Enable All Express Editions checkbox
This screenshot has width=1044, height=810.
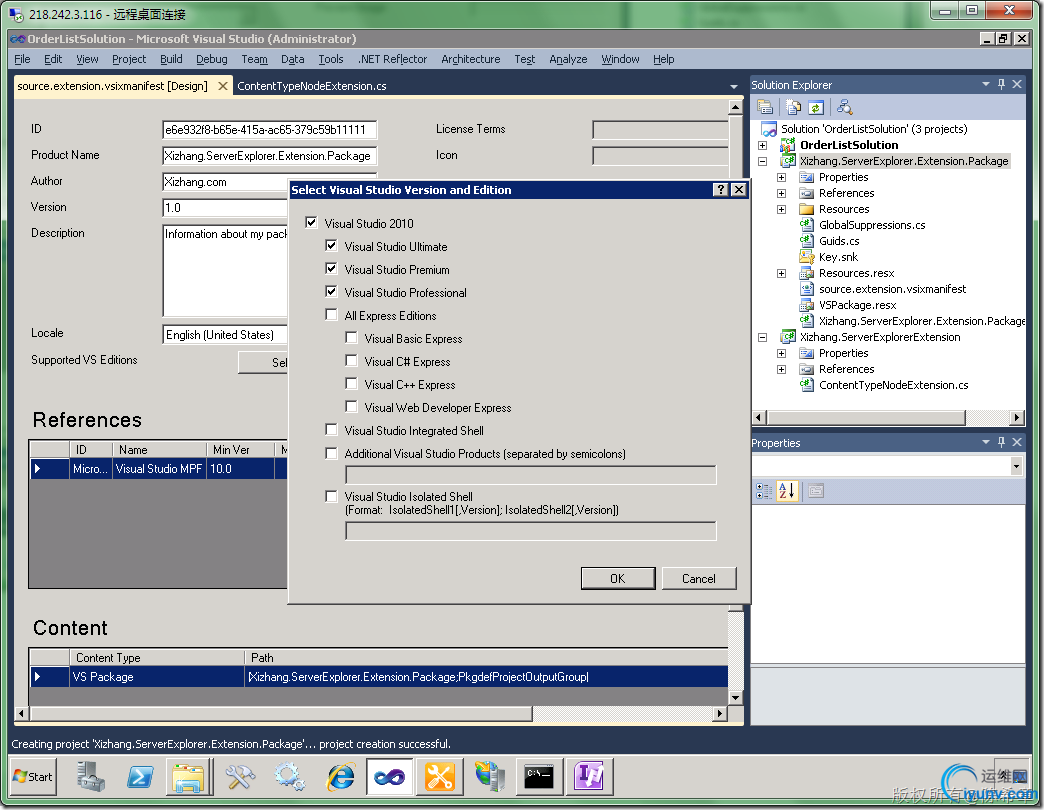pos(332,314)
